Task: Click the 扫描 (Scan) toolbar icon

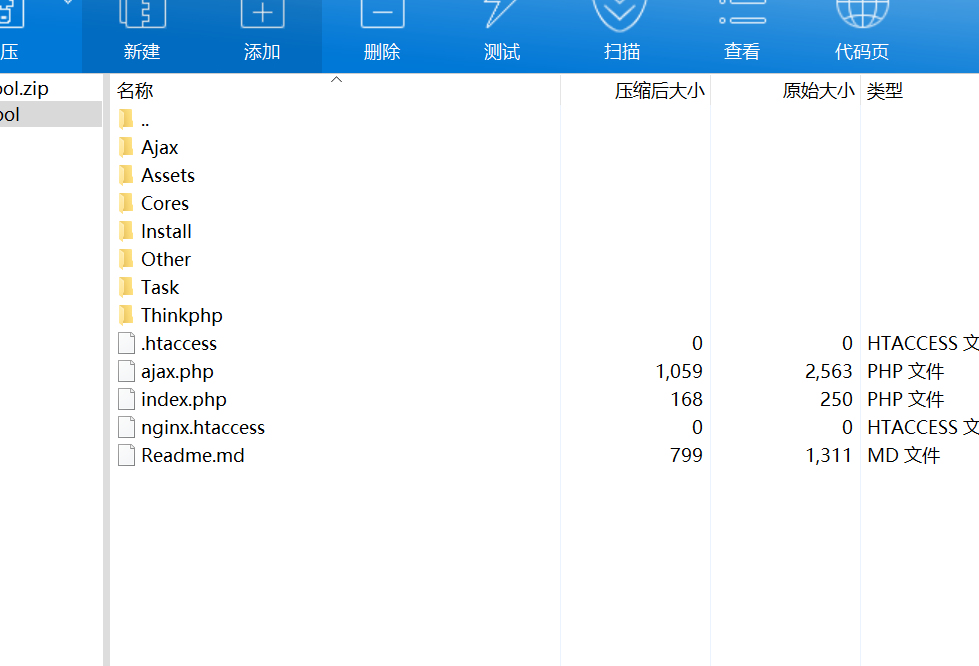Action: [x=621, y=28]
